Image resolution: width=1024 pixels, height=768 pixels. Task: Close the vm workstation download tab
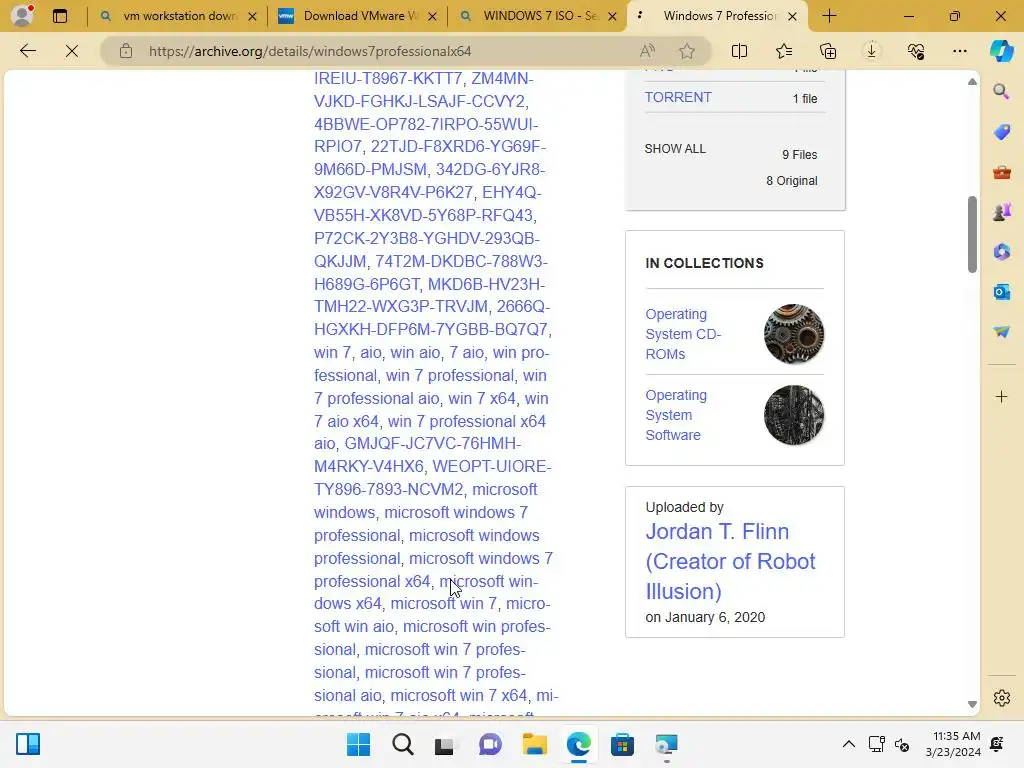tap(252, 16)
